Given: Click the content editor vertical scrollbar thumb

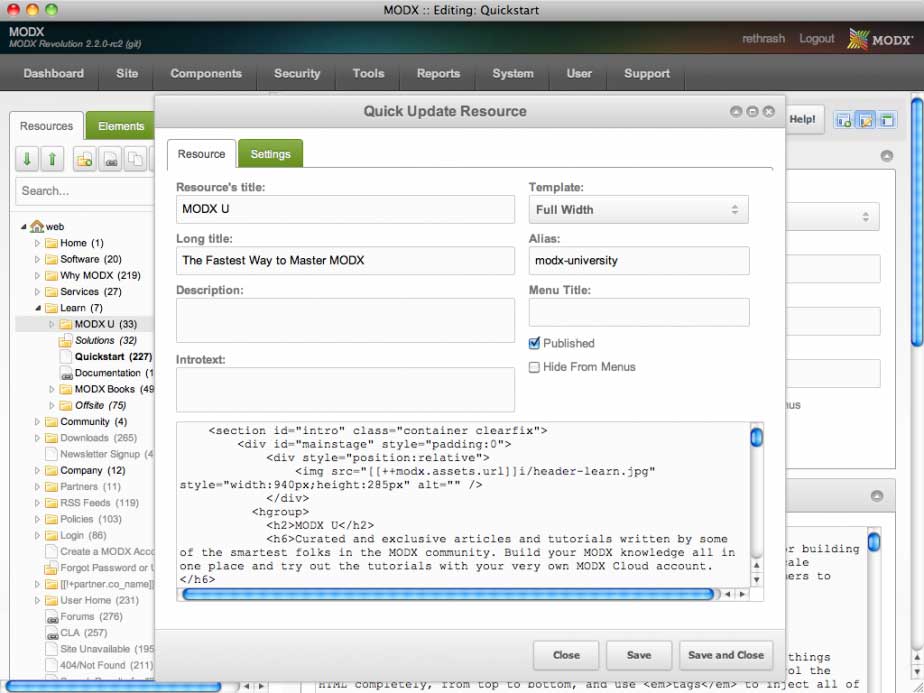Looking at the screenshot, I should 757,437.
